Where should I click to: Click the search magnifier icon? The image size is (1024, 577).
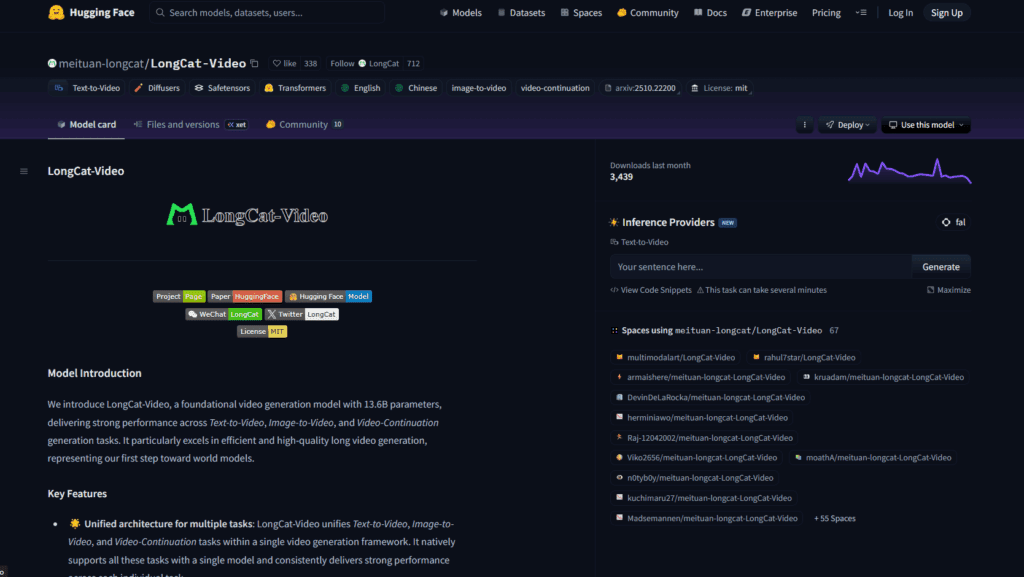[160, 12]
